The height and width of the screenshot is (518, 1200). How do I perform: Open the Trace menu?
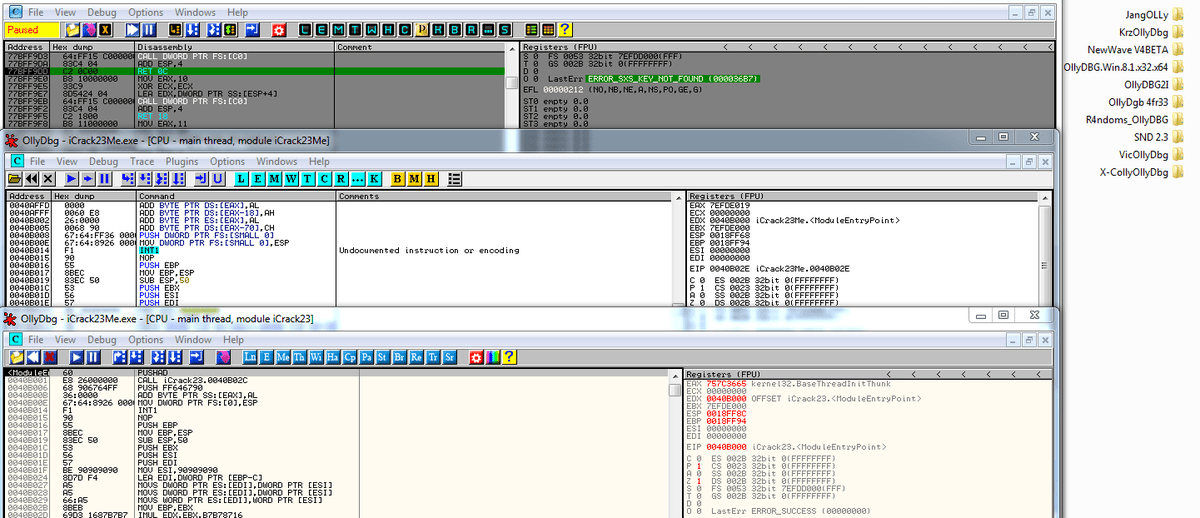click(142, 161)
